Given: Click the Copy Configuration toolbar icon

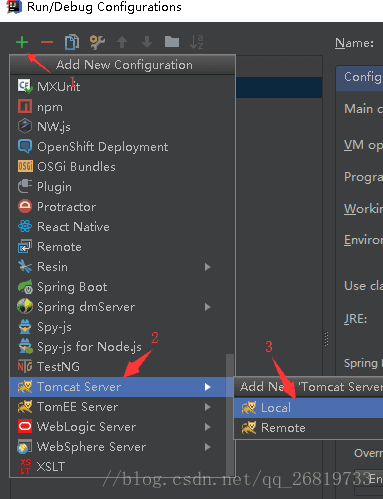Looking at the screenshot, I should pos(72,42).
